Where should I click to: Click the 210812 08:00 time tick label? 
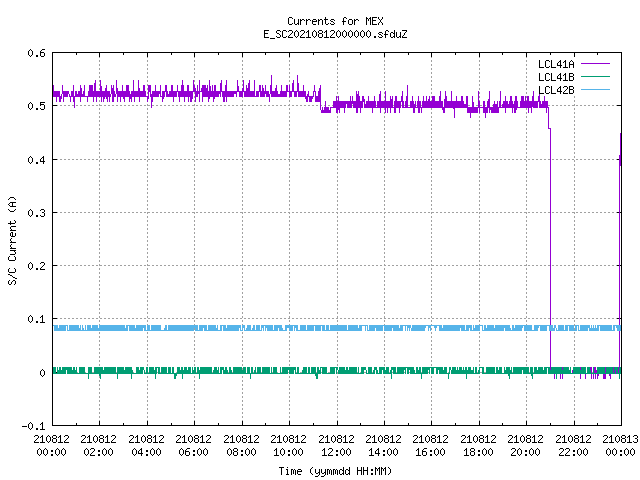[241, 445]
